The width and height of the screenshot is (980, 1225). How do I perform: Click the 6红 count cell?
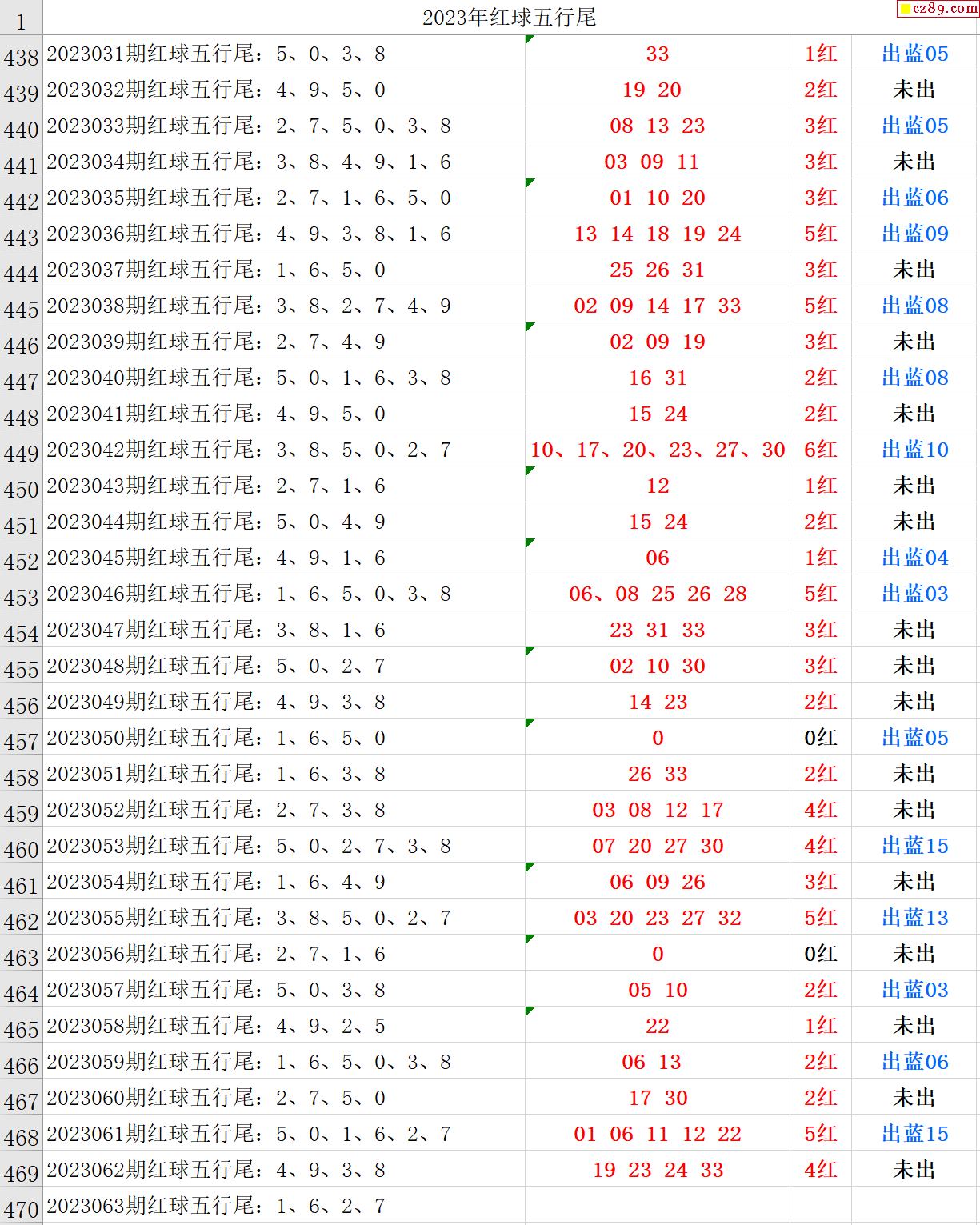(821, 450)
